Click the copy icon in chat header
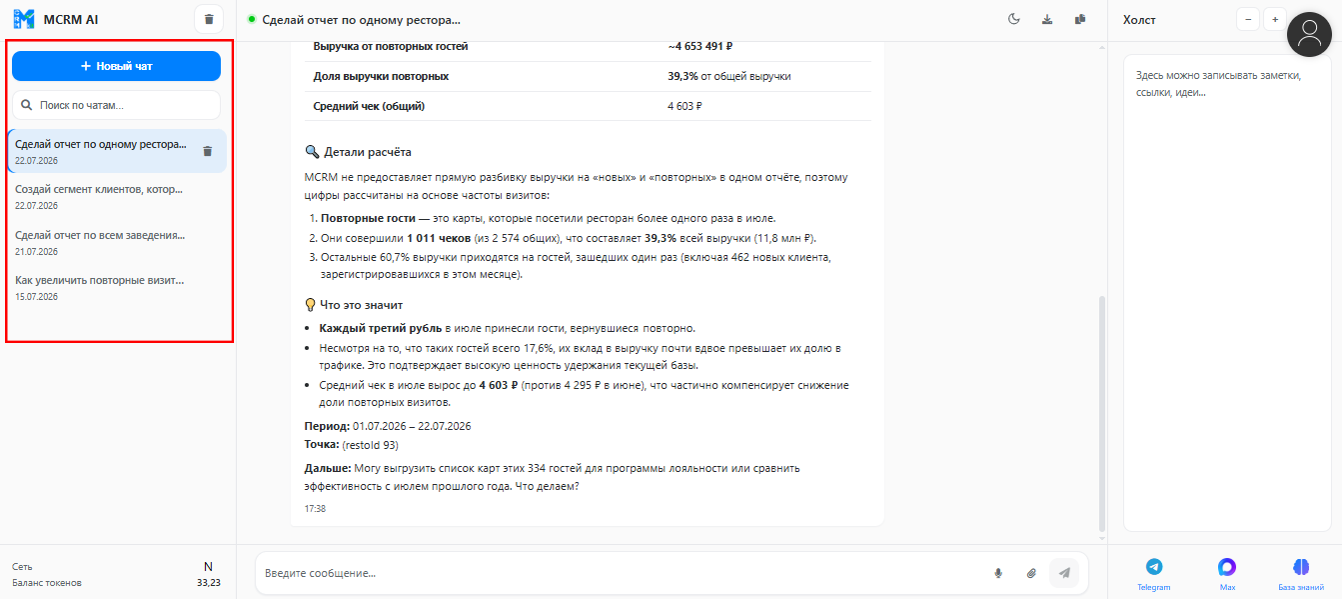This screenshot has width=1342, height=599. point(1080,19)
